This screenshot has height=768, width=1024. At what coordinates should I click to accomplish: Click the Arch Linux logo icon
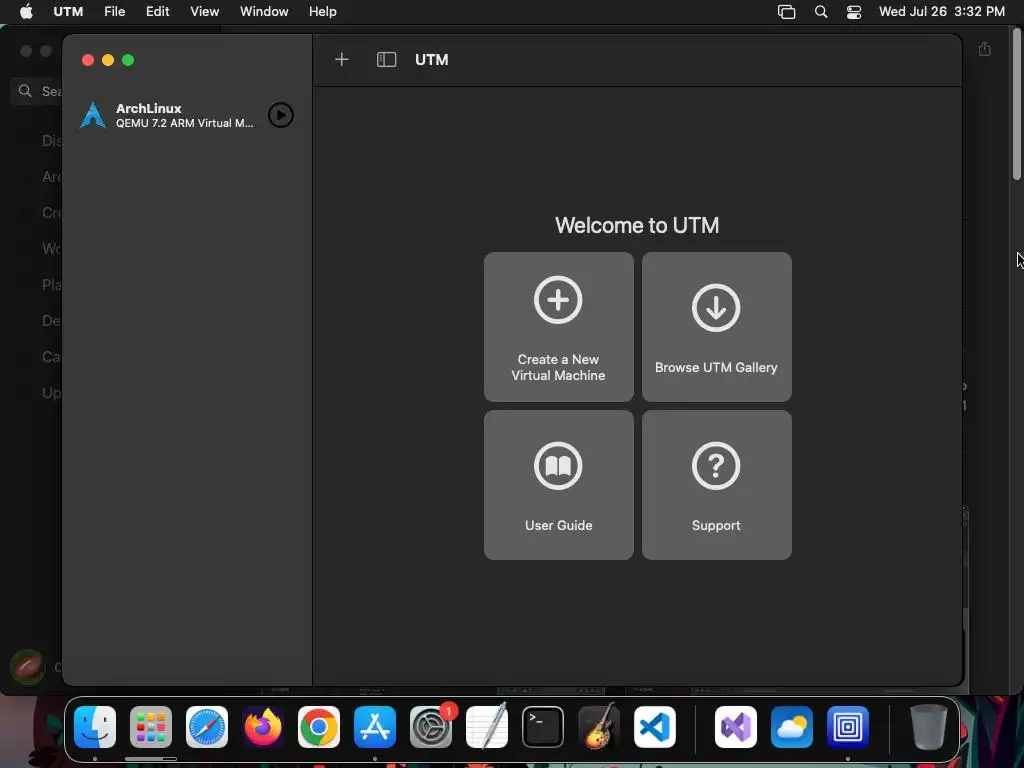tap(93, 116)
